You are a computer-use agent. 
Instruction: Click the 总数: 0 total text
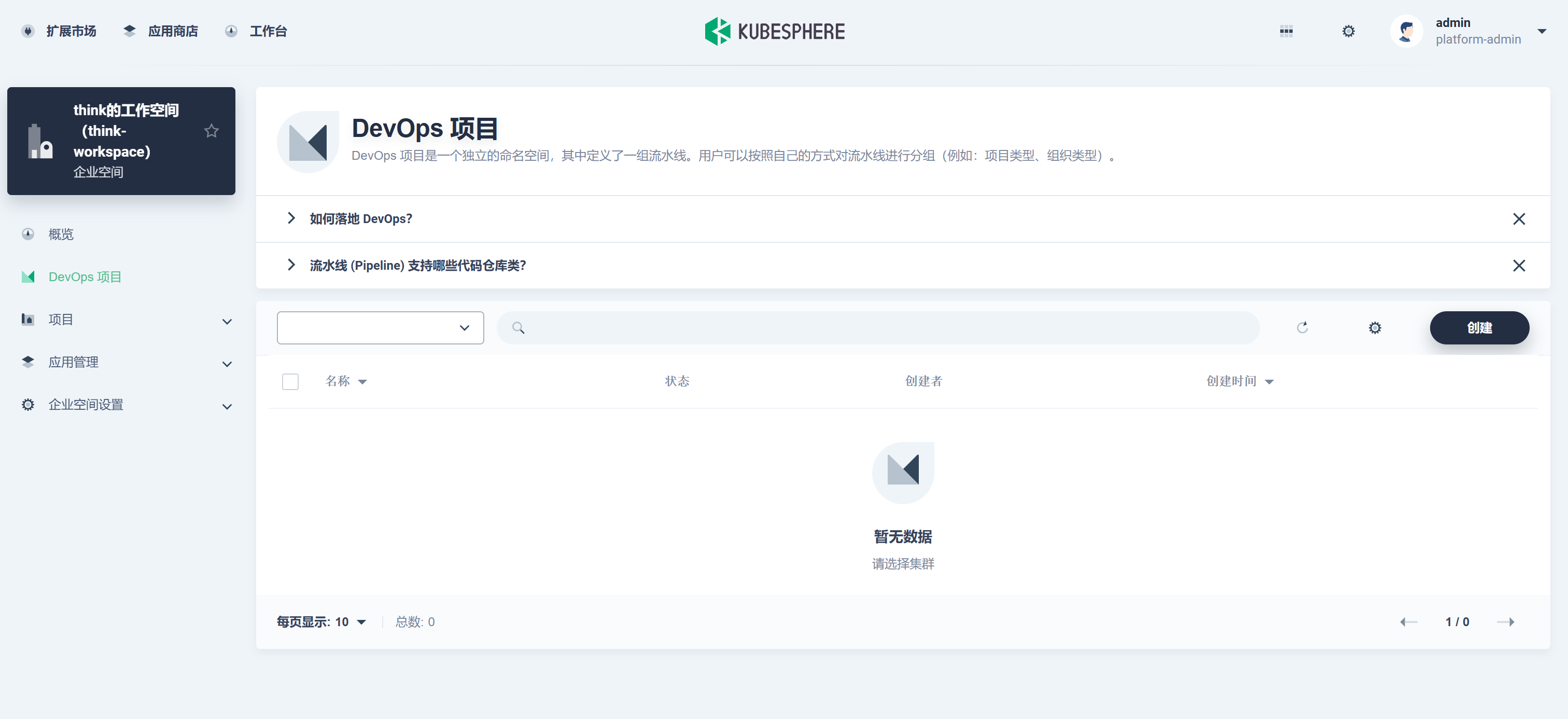pos(415,621)
